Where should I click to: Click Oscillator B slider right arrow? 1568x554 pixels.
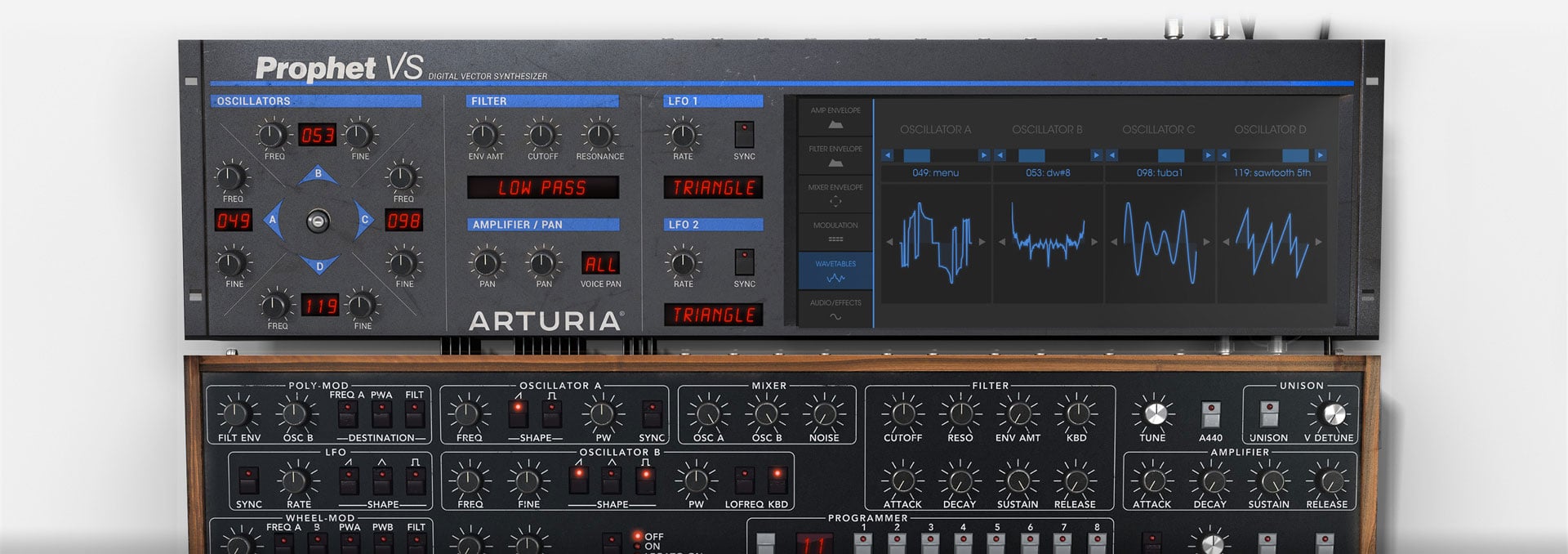tap(1097, 155)
